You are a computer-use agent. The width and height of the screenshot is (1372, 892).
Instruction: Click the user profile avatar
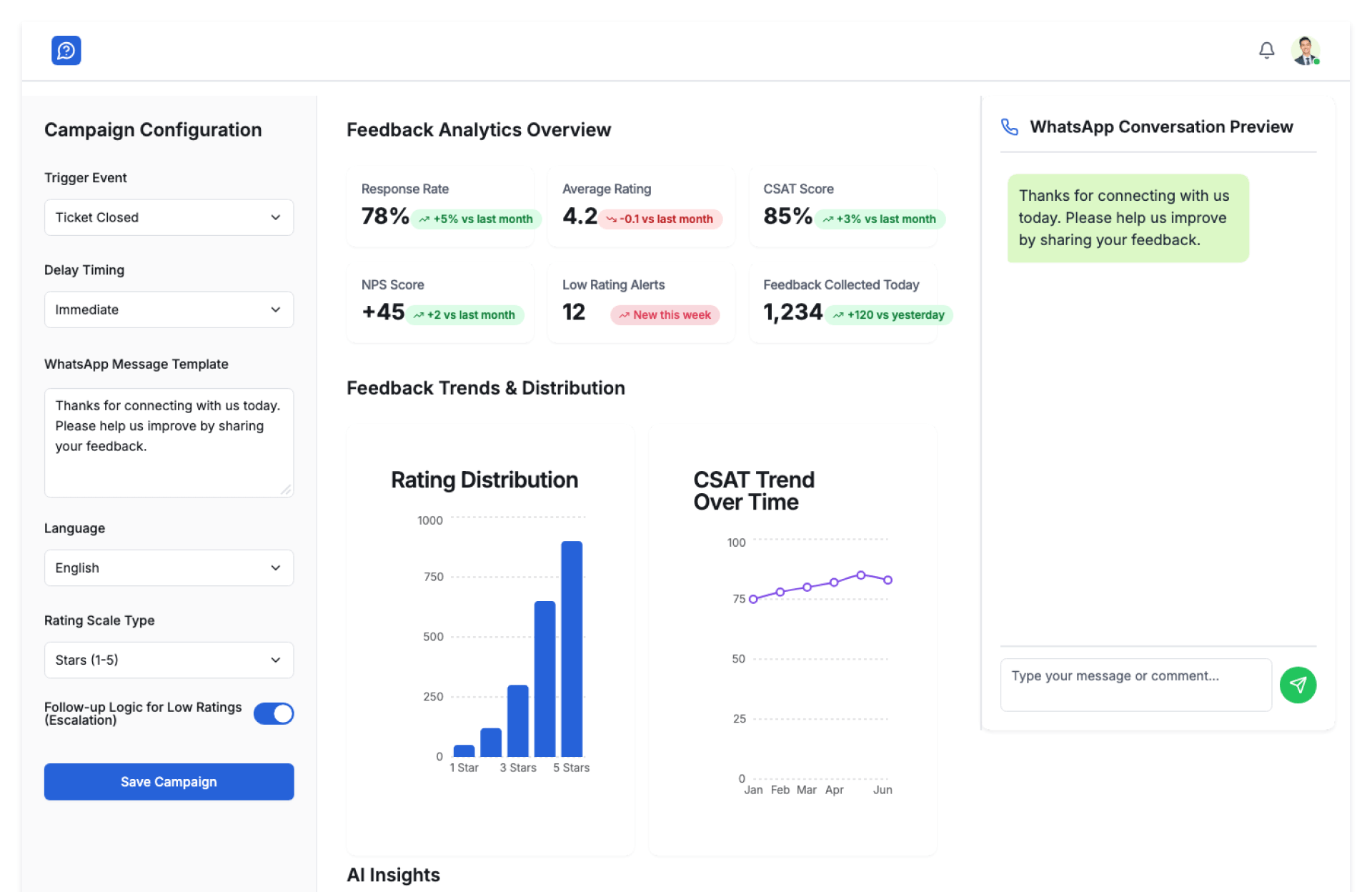(x=1305, y=51)
